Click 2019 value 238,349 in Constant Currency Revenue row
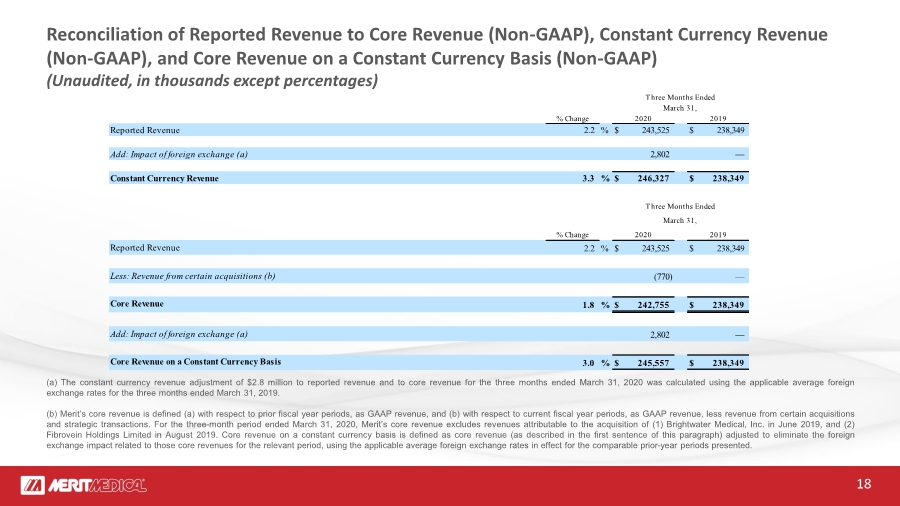 pos(728,178)
